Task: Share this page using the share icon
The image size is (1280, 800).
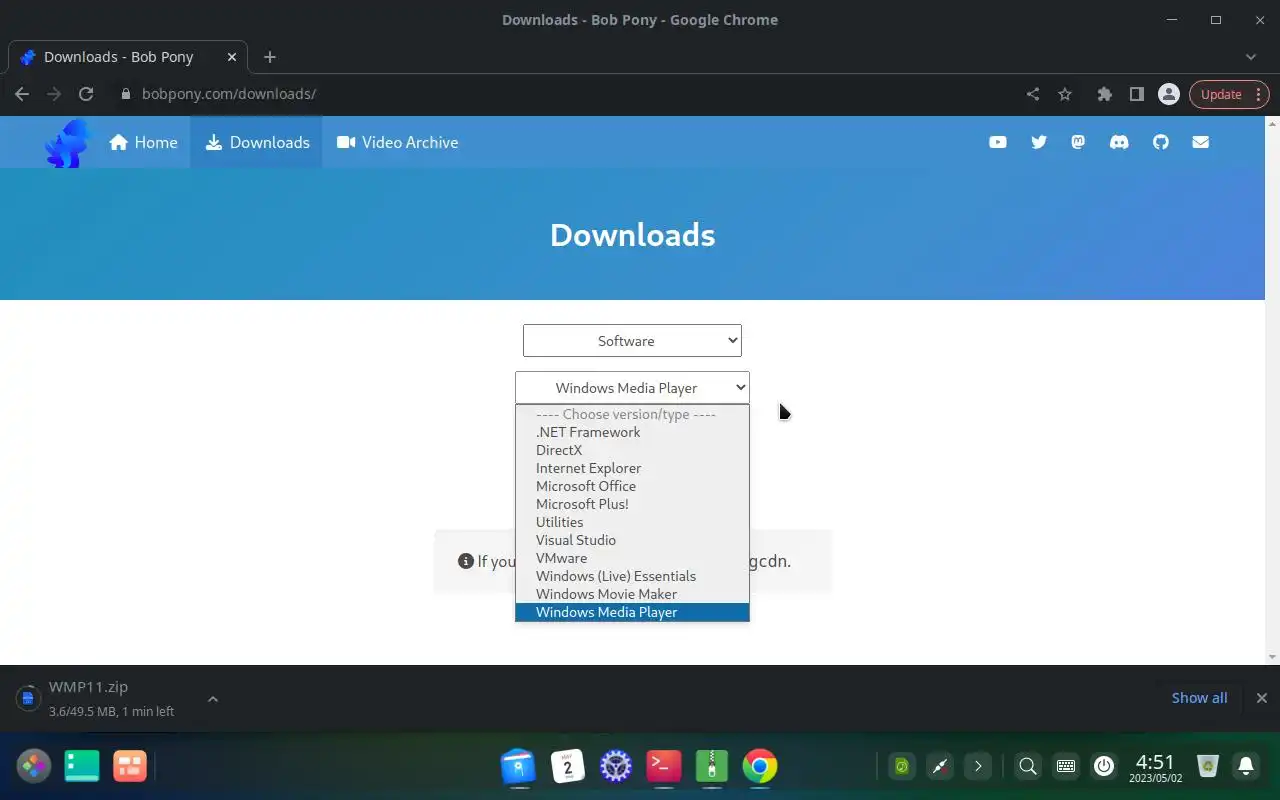Action: coord(1033,94)
